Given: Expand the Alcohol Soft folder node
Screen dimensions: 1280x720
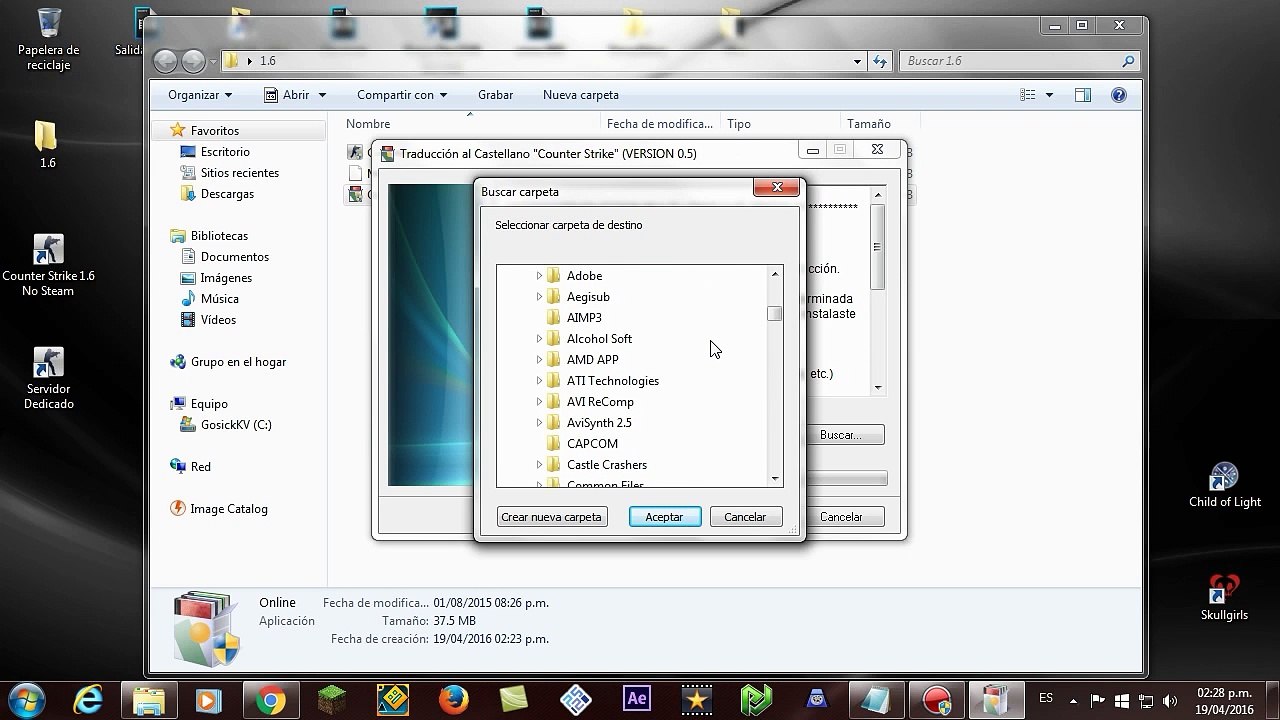Looking at the screenshot, I should coord(539,339).
